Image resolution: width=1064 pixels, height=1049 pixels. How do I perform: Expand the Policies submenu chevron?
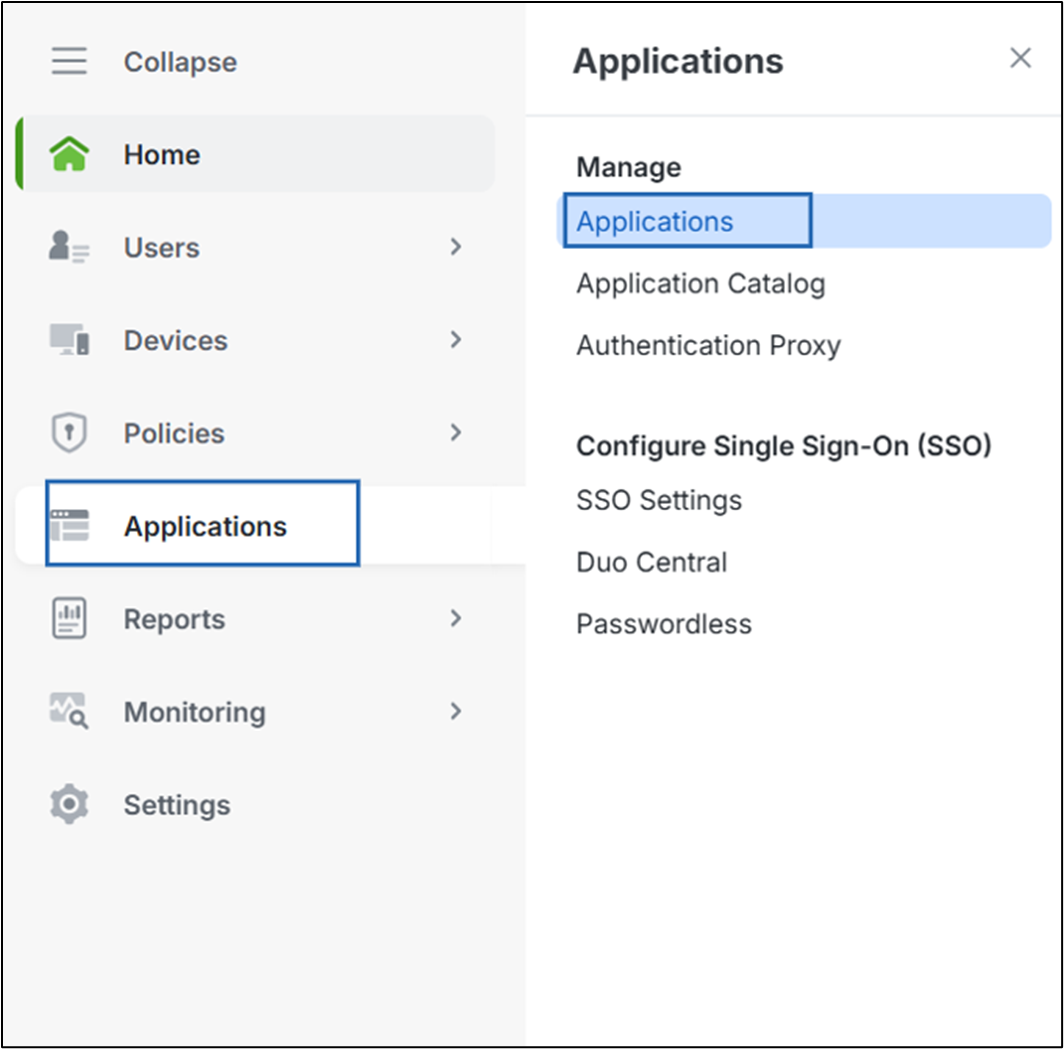[x=456, y=432]
